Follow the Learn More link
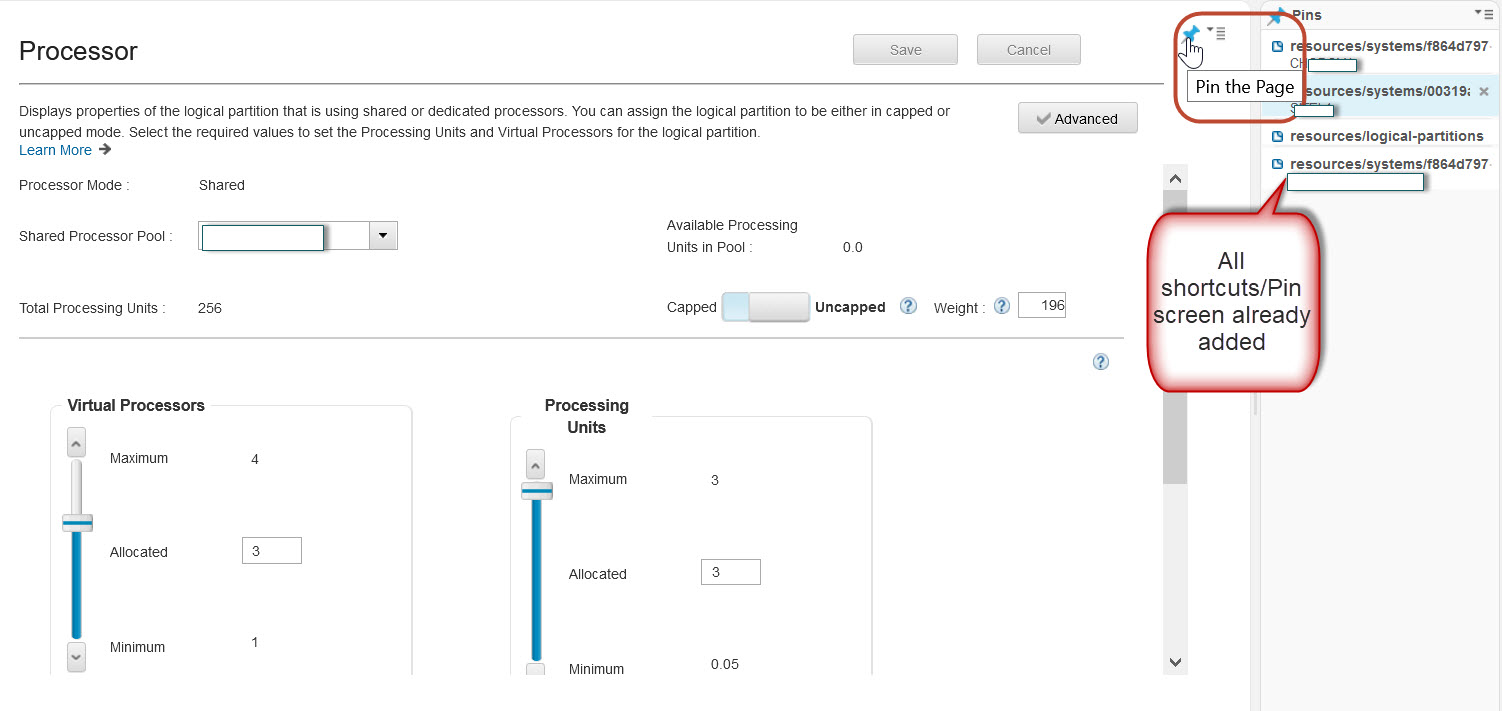The height and width of the screenshot is (711, 1502). (x=56, y=150)
